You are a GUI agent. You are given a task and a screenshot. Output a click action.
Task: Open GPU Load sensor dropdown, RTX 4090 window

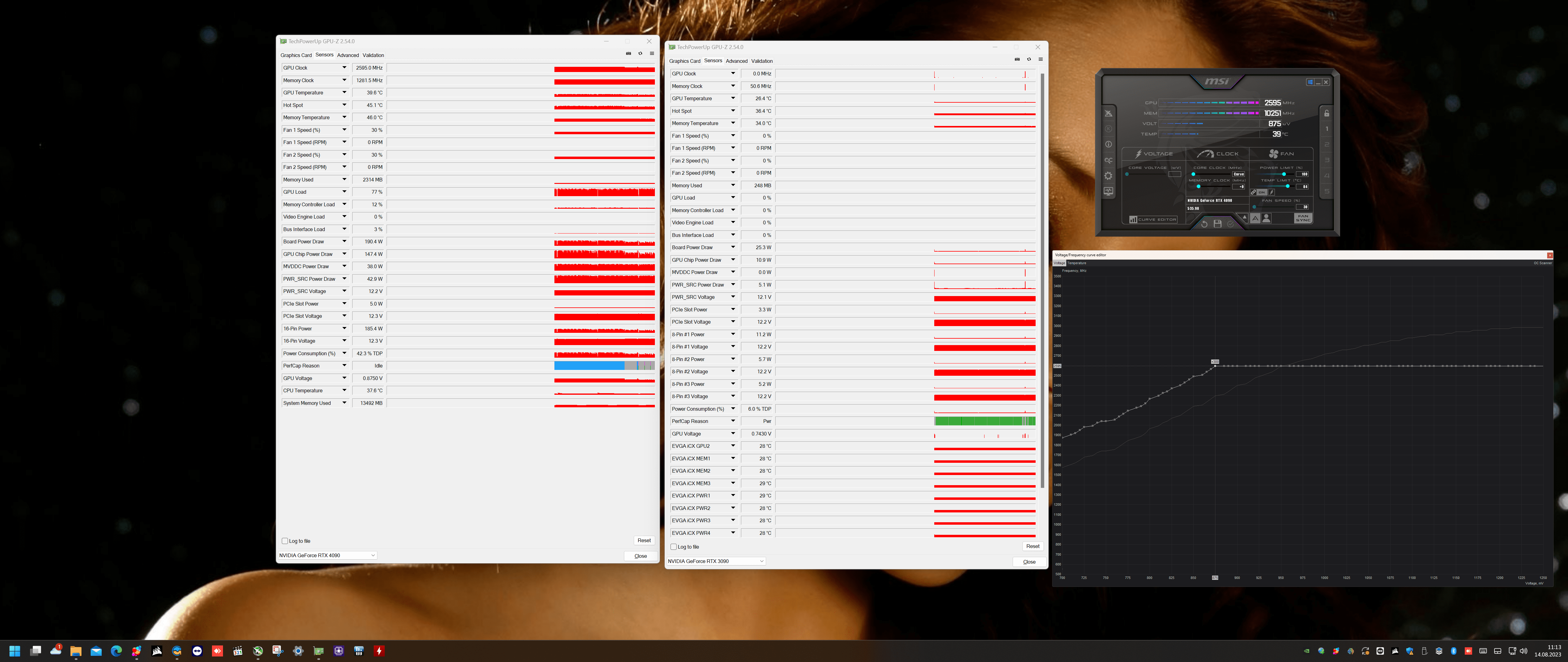click(345, 192)
